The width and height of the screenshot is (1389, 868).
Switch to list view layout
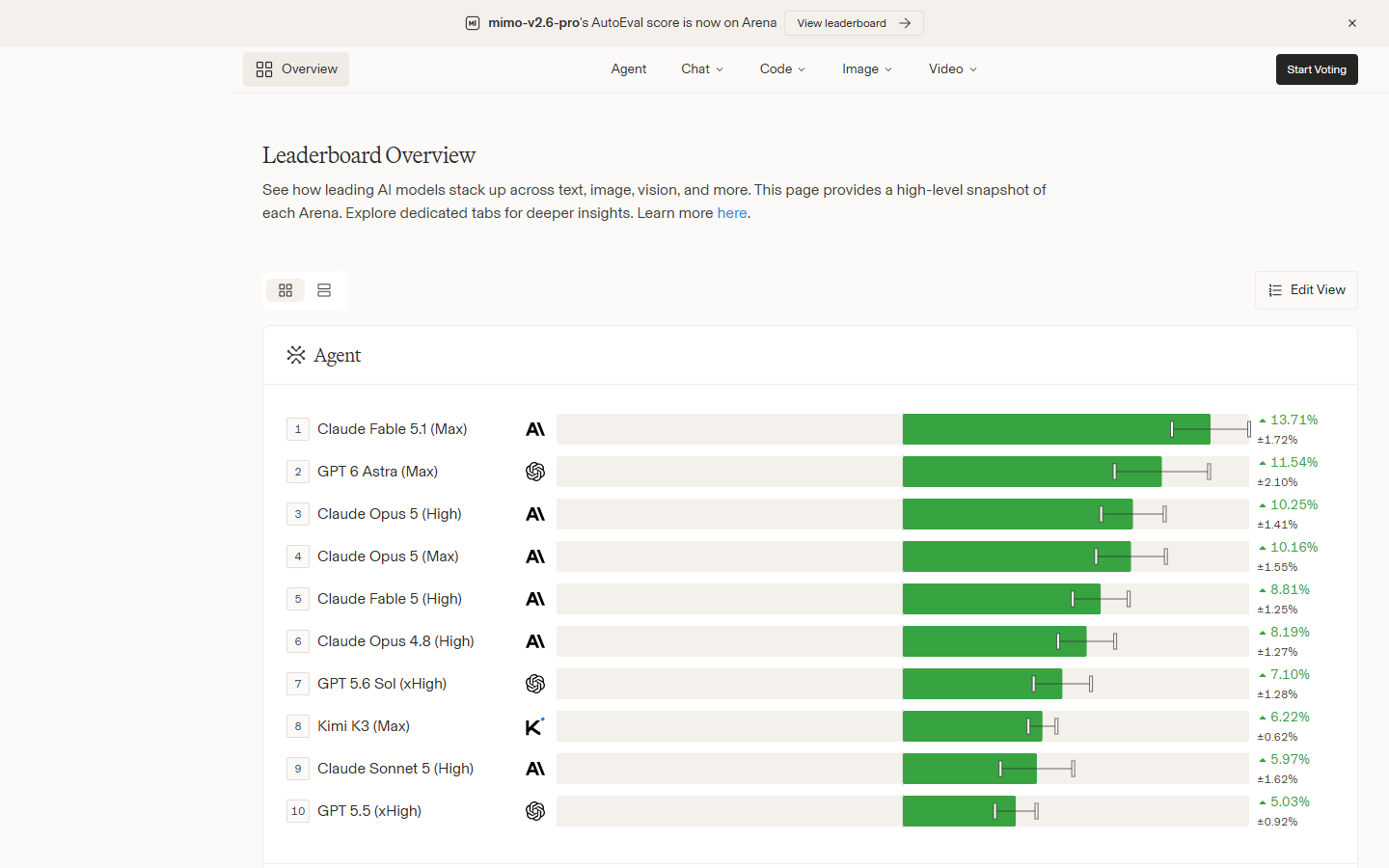coord(324,290)
